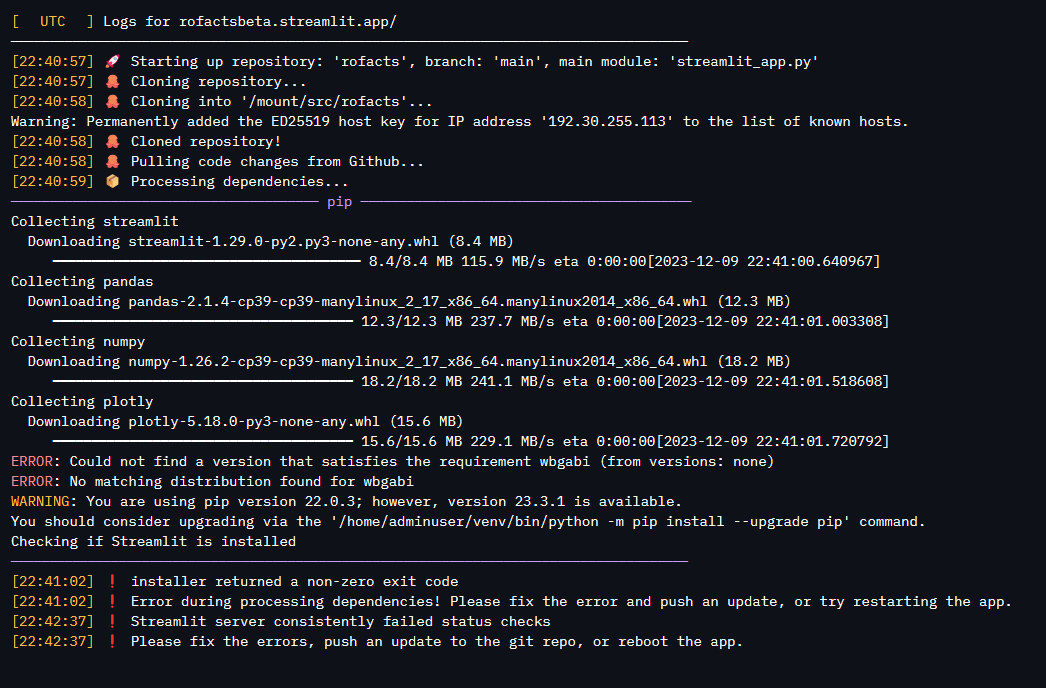Click the rocket icon on the startup line
This screenshot has width=1046, height=688.
tap(112, 62)
